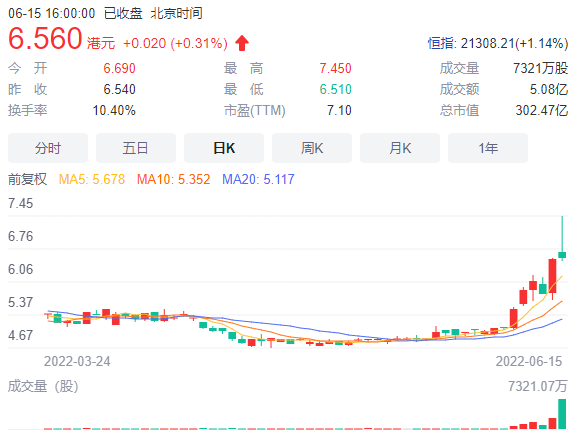Click the 已收盘 market closed status
This screenshot has width=579, height=436.
coord(123,13)
